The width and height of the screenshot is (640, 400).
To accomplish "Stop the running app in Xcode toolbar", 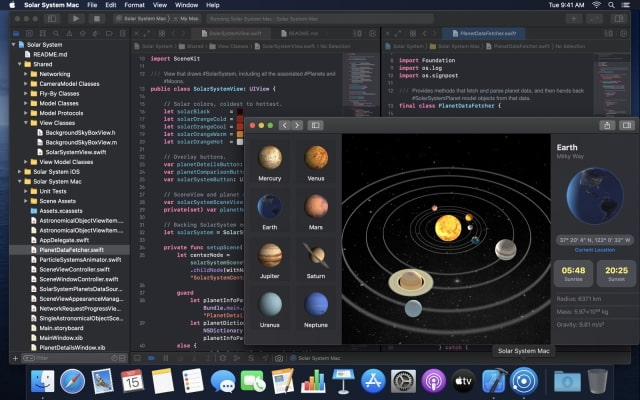I will pos(97,18).
